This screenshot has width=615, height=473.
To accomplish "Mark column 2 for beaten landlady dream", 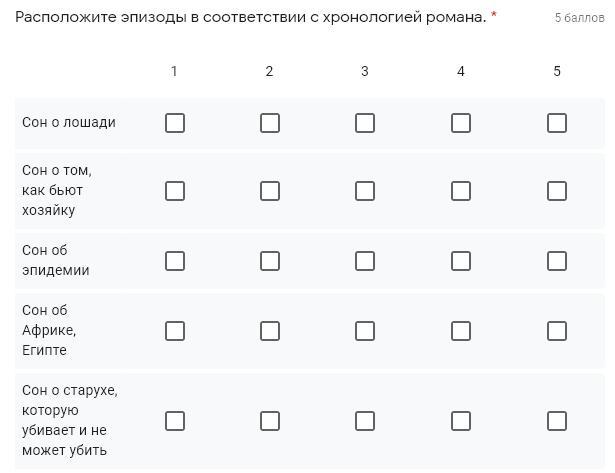I will click(x=270, y=191).
